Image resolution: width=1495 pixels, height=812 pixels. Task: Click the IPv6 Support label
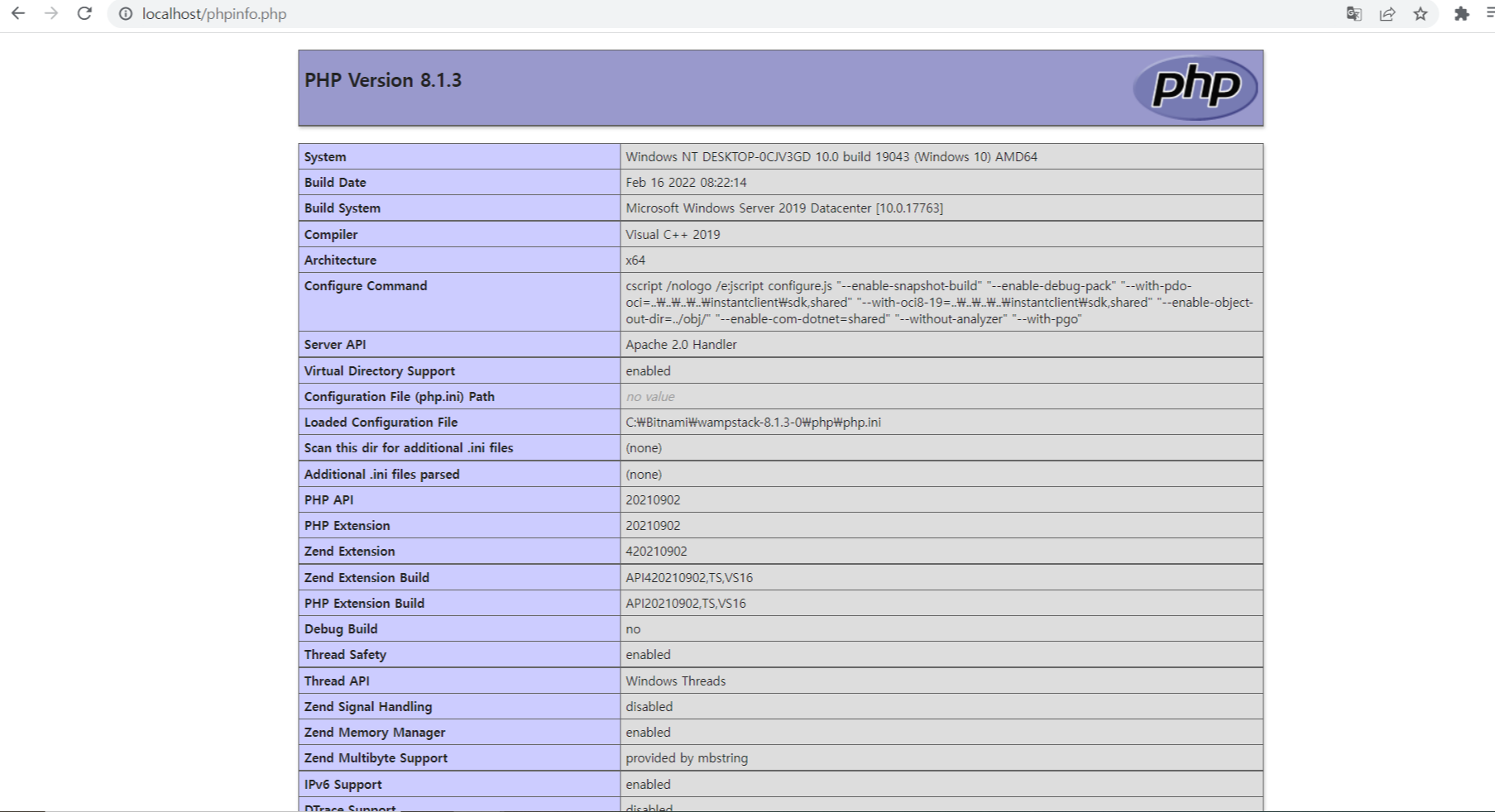[343, 785]
